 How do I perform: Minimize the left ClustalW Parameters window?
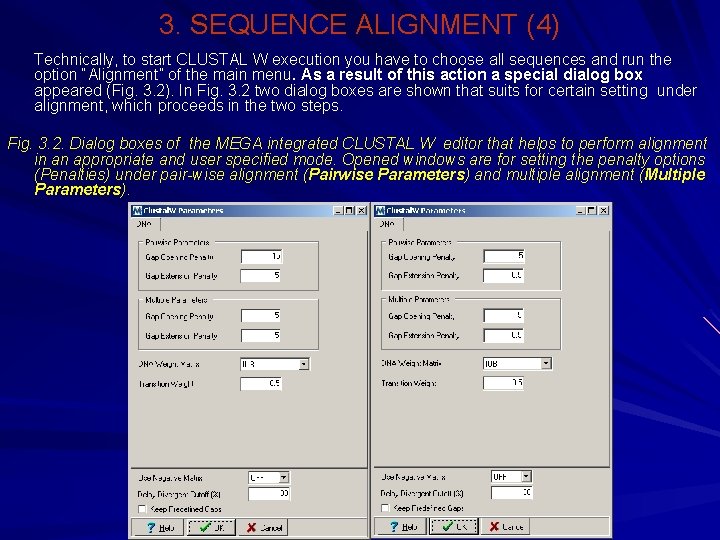pos(338,211)
